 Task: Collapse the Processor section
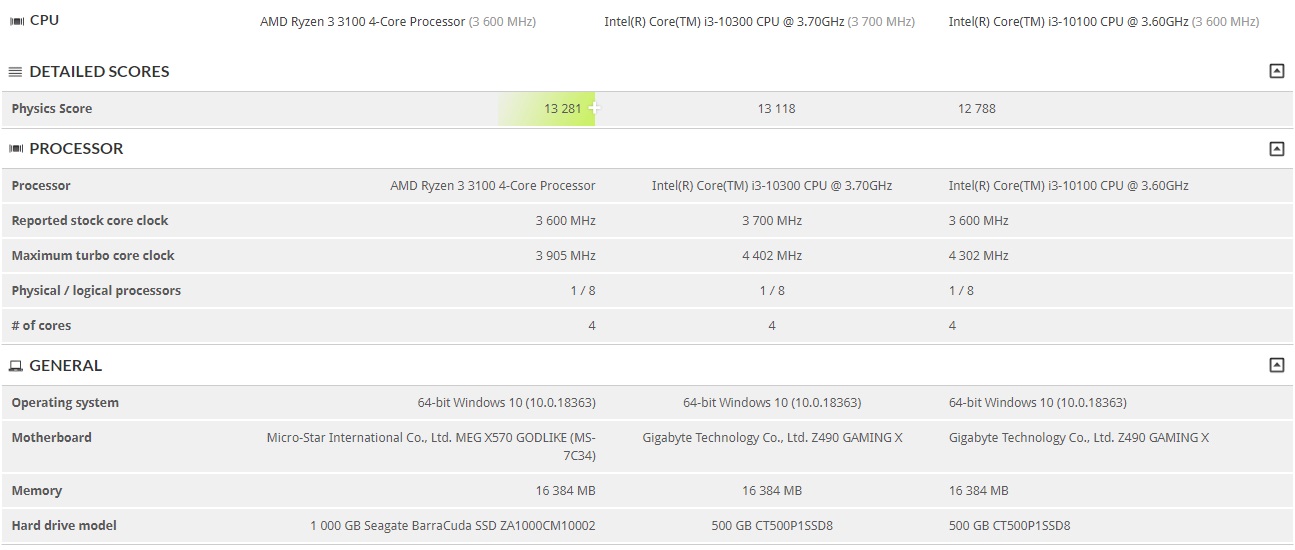point(1276,149)
